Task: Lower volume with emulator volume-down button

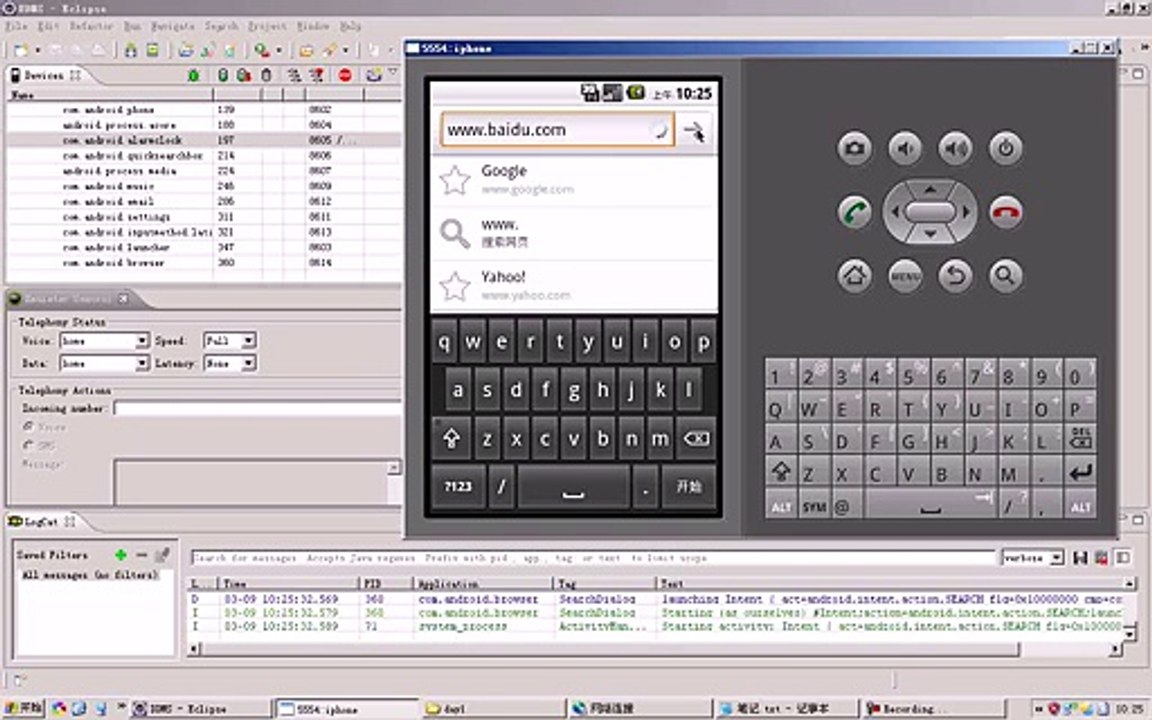Action: 905,148
